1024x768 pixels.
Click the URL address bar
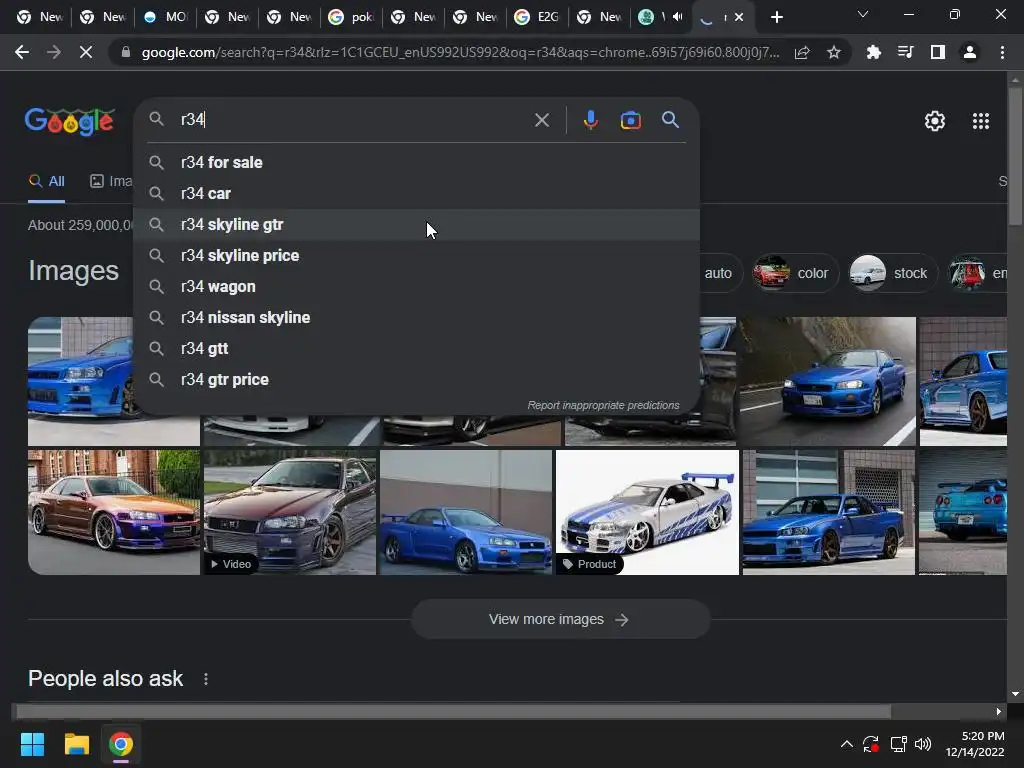coord(460,52)
